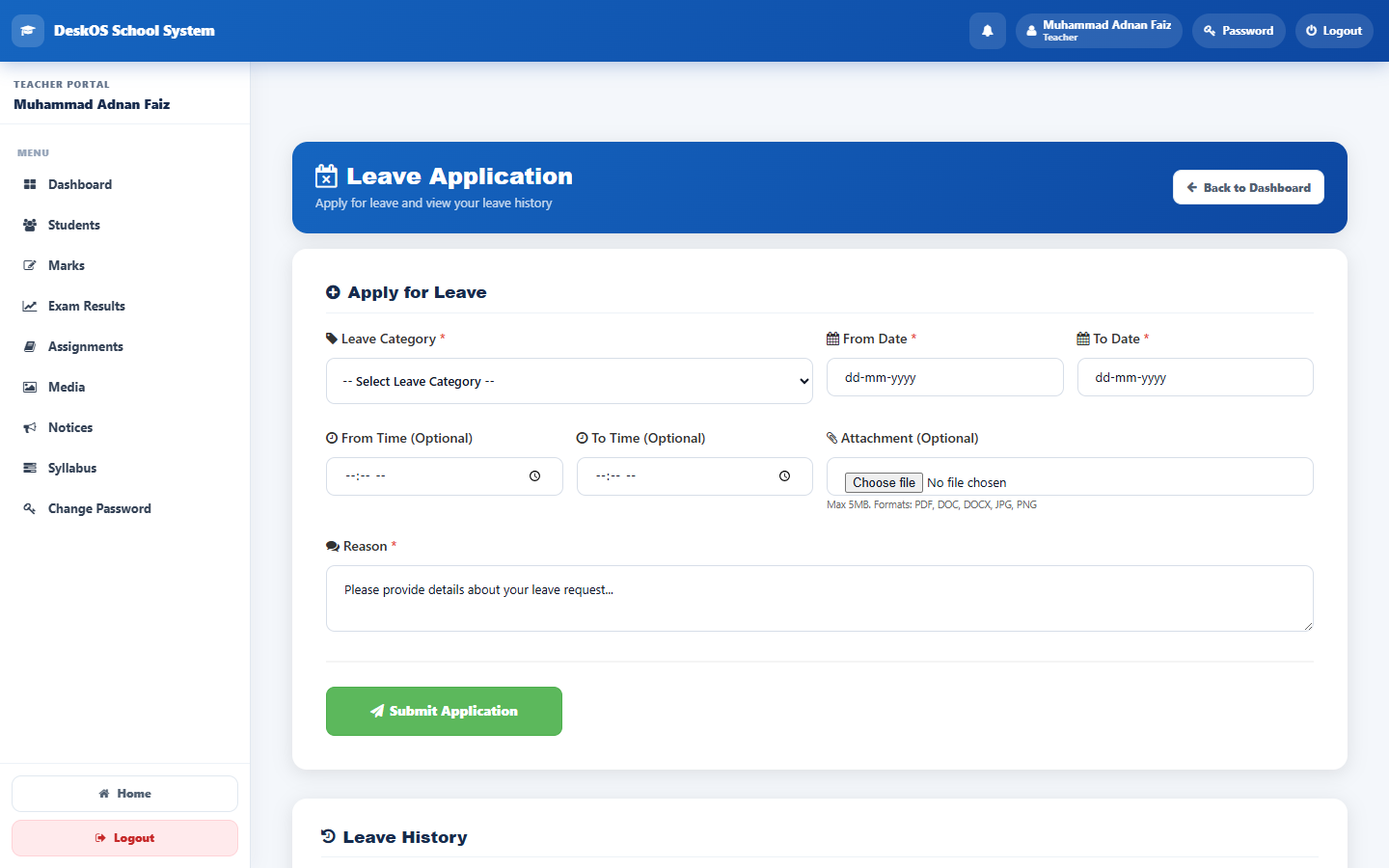Click the clock icon in From Time field

click(x=535, y=476)
